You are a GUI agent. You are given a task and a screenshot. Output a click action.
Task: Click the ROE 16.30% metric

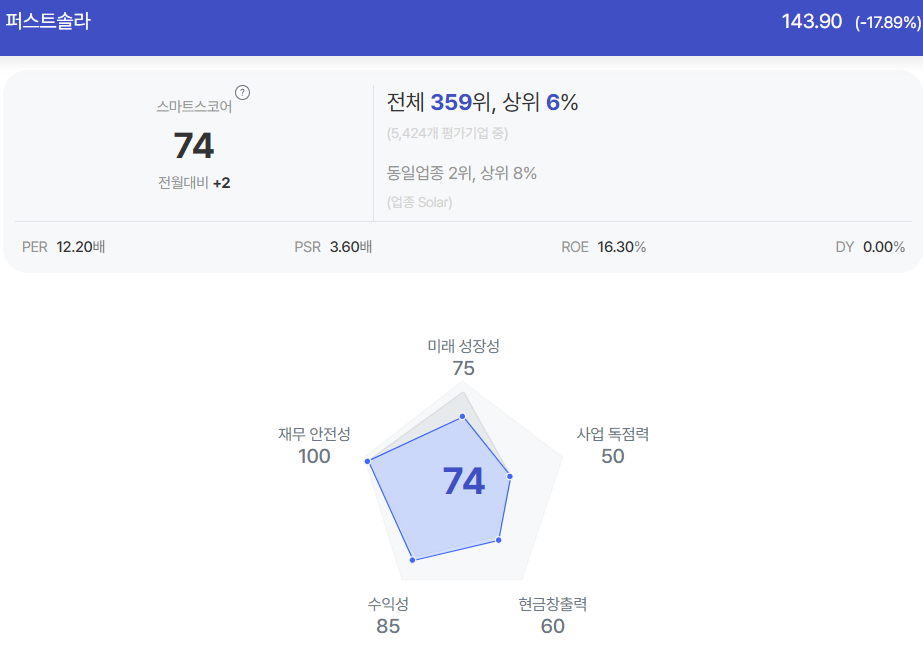(603, 247)
